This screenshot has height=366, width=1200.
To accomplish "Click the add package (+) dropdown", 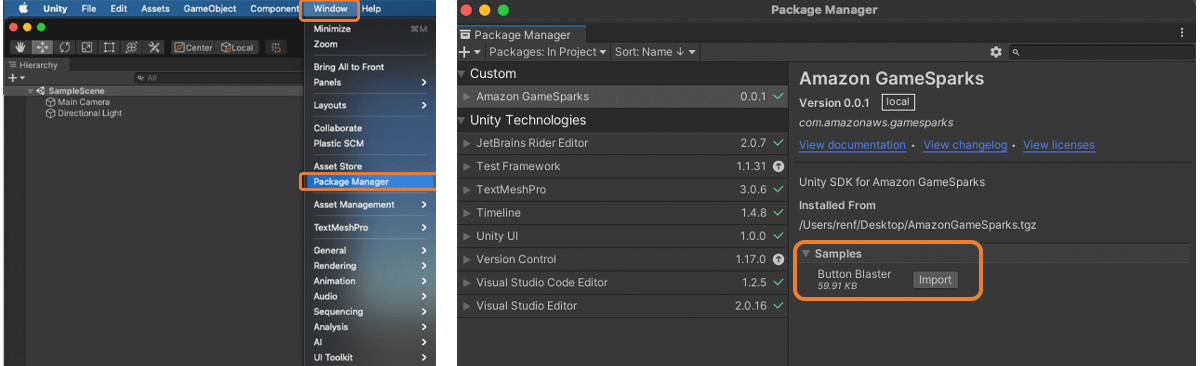I will (470, 51).
